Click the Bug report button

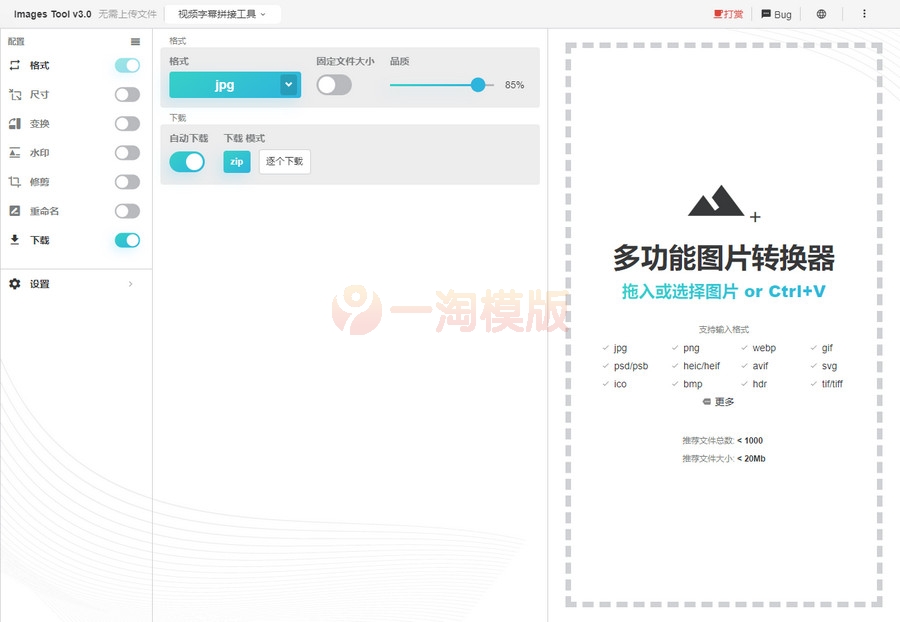point(775,14)
